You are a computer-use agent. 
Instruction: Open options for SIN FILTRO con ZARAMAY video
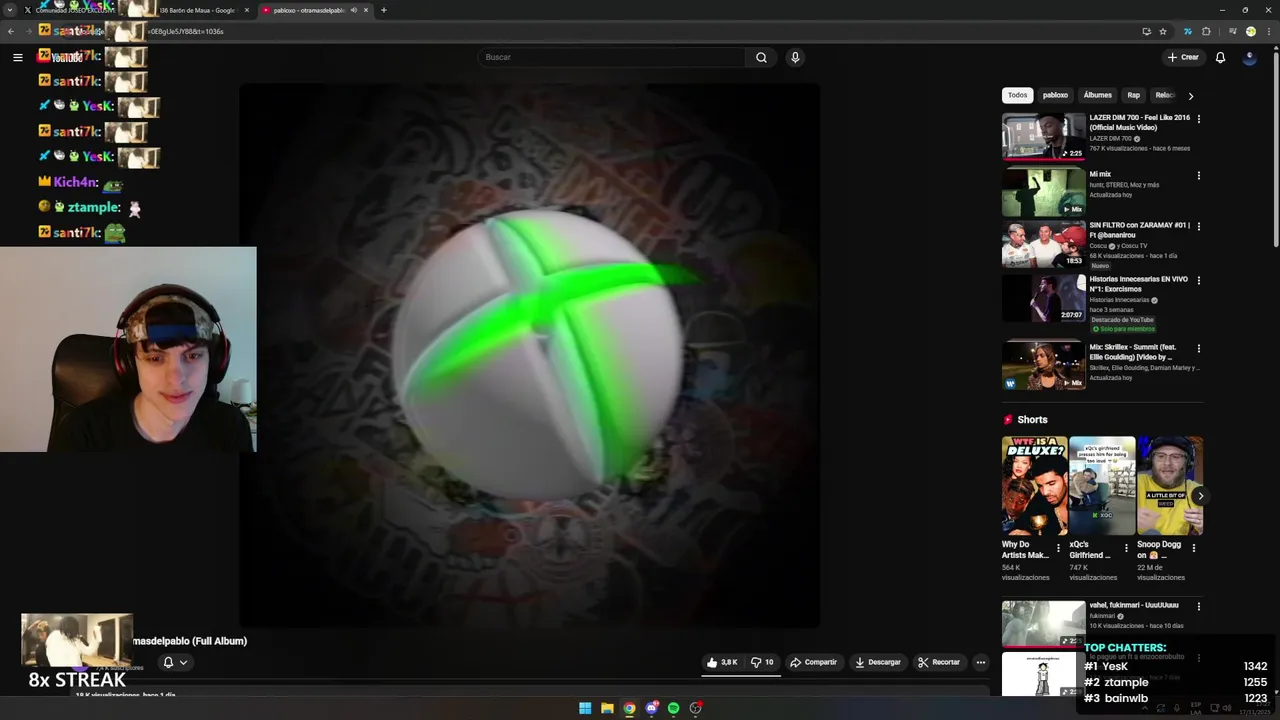click(1198, 227)
